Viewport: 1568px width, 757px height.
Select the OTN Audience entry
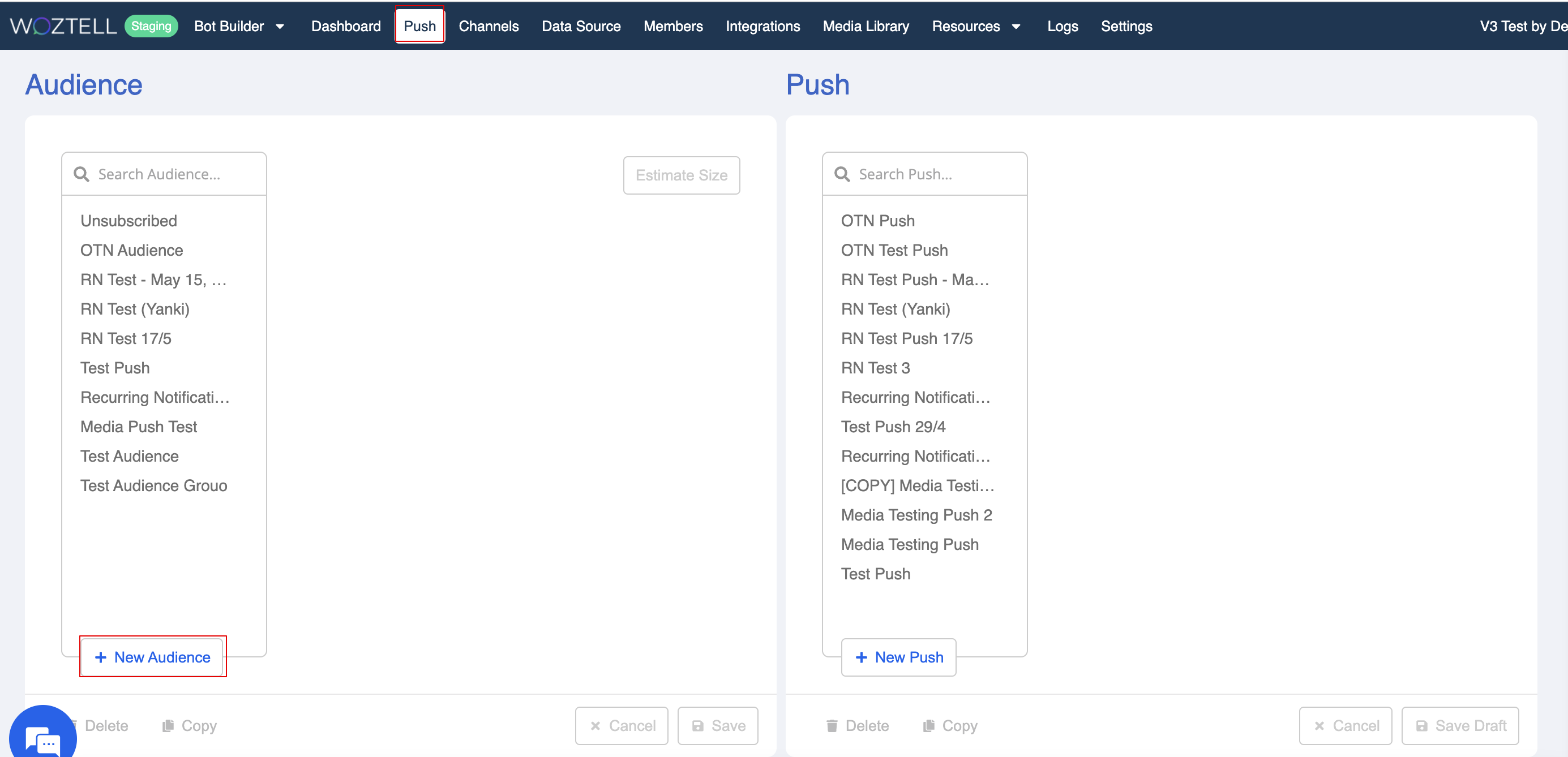tap(131, 250)
